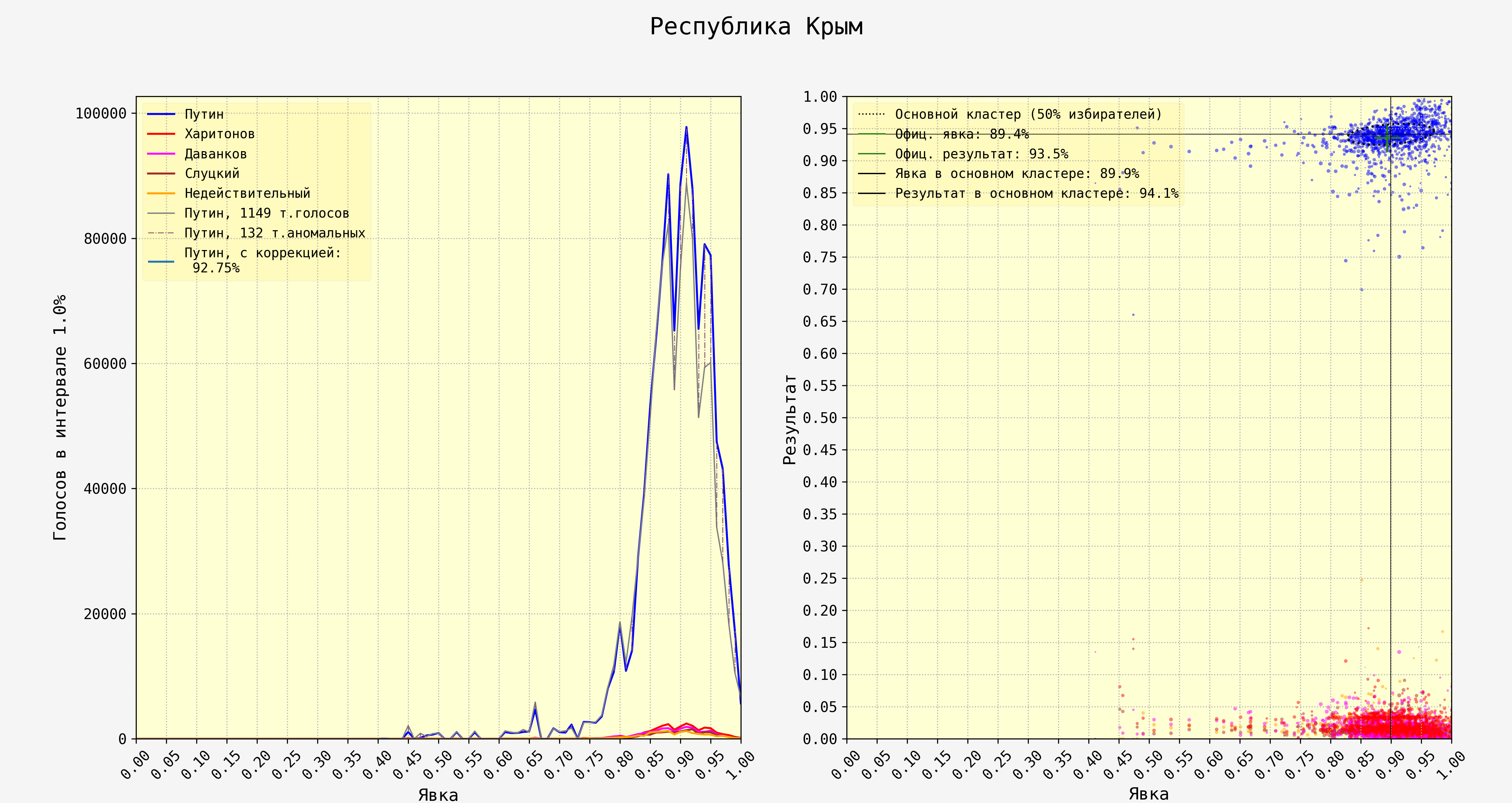Click the '1.00' y-axis tick of right chart

point(820,97)
